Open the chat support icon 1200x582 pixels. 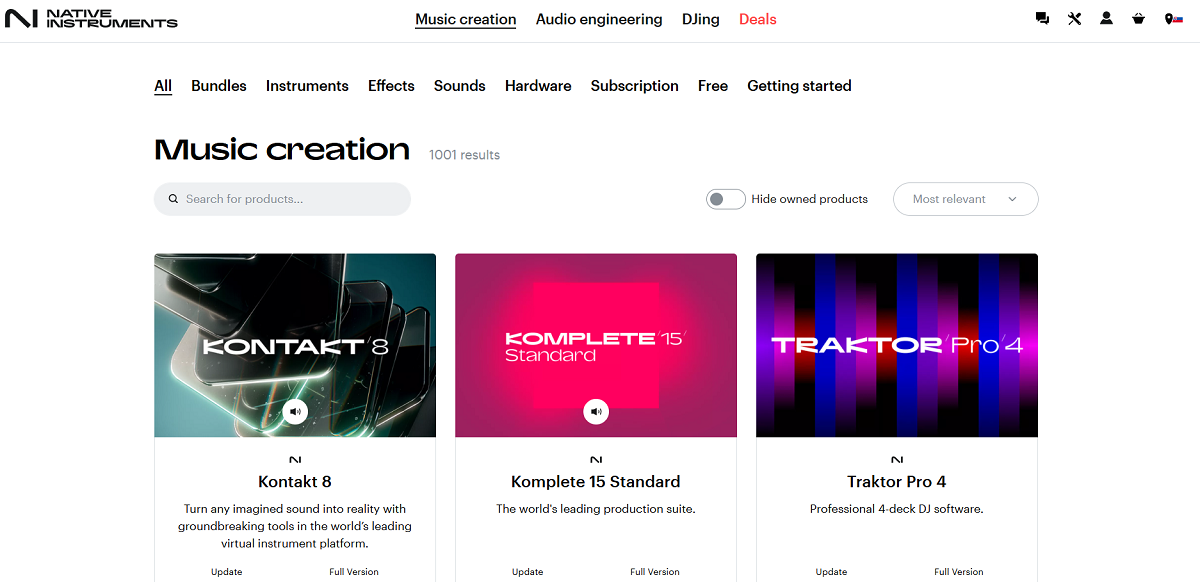[x=1042, y=18]
